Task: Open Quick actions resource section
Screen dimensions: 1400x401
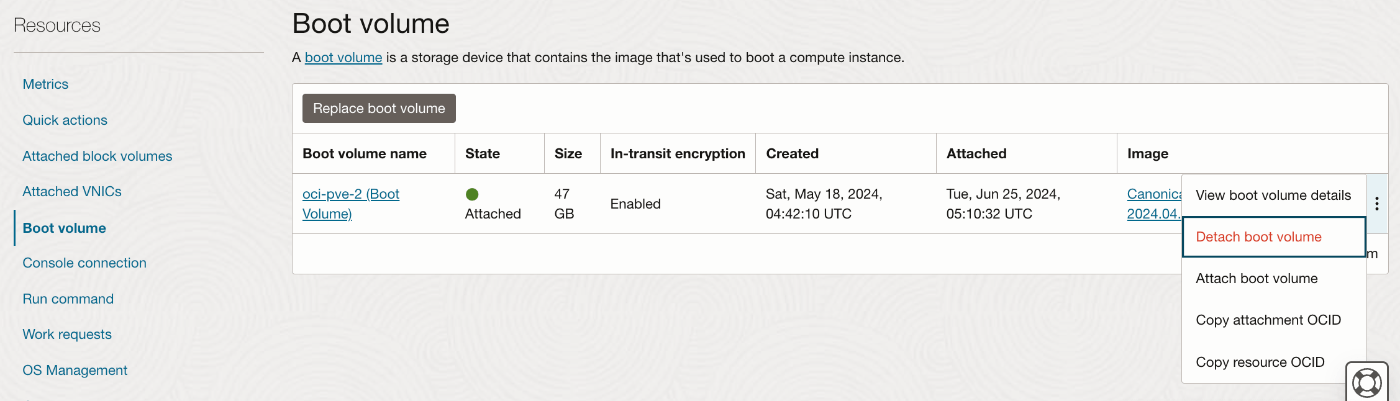Action: click(x=65, y=120)
